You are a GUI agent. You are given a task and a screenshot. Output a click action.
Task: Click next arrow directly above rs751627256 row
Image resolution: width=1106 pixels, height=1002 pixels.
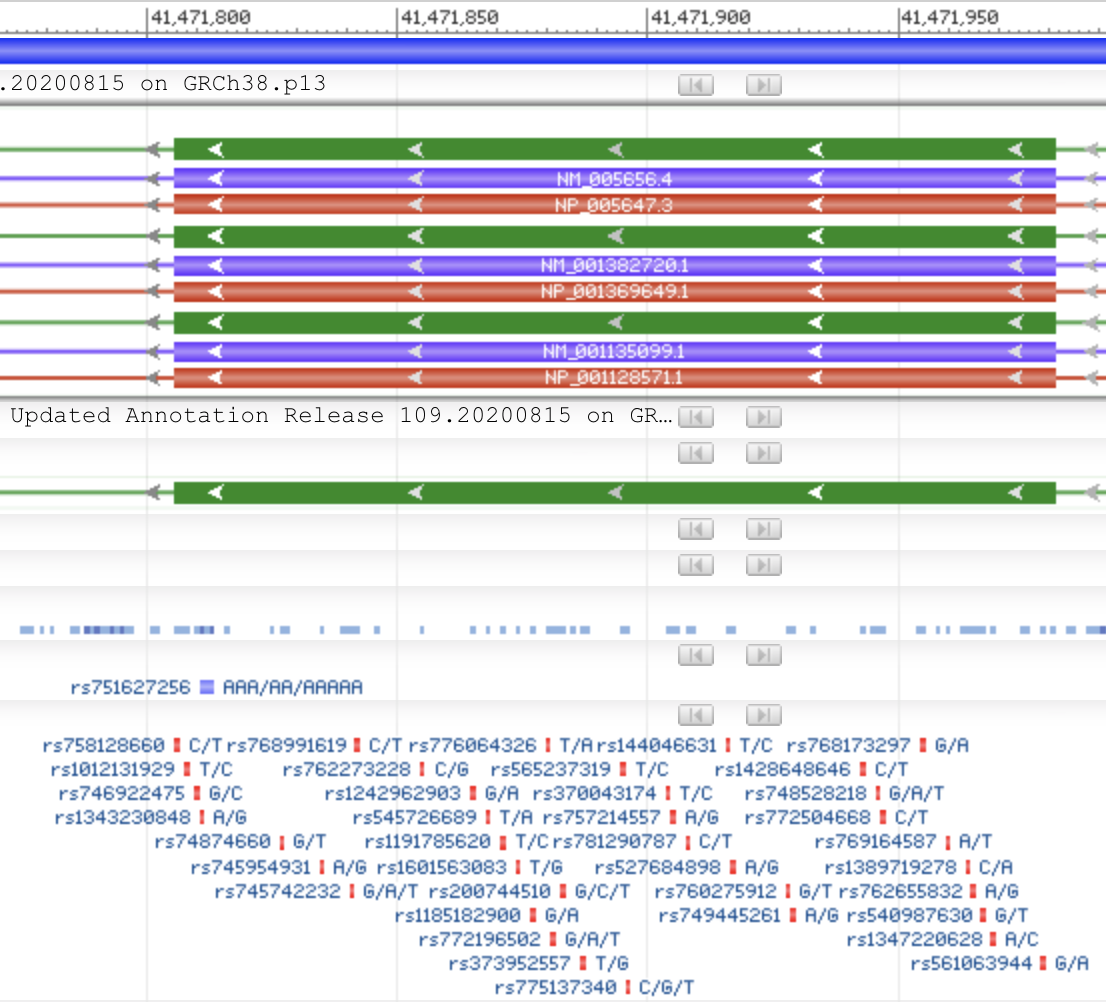tap(763, 655)
